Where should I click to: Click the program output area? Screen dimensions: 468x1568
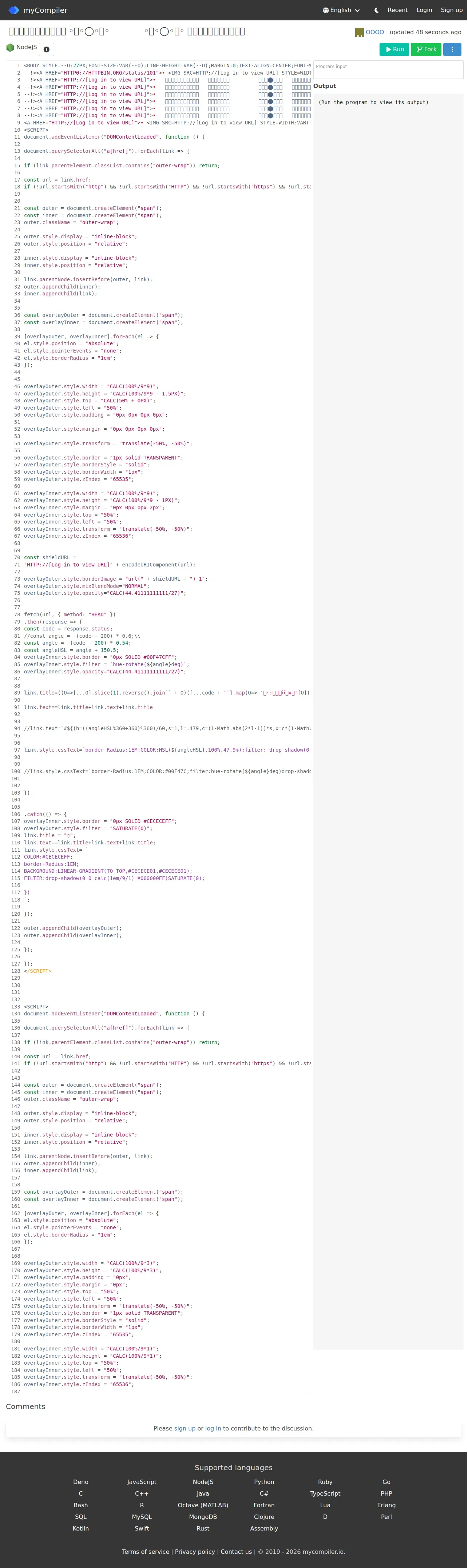click(x=388, y=721)
